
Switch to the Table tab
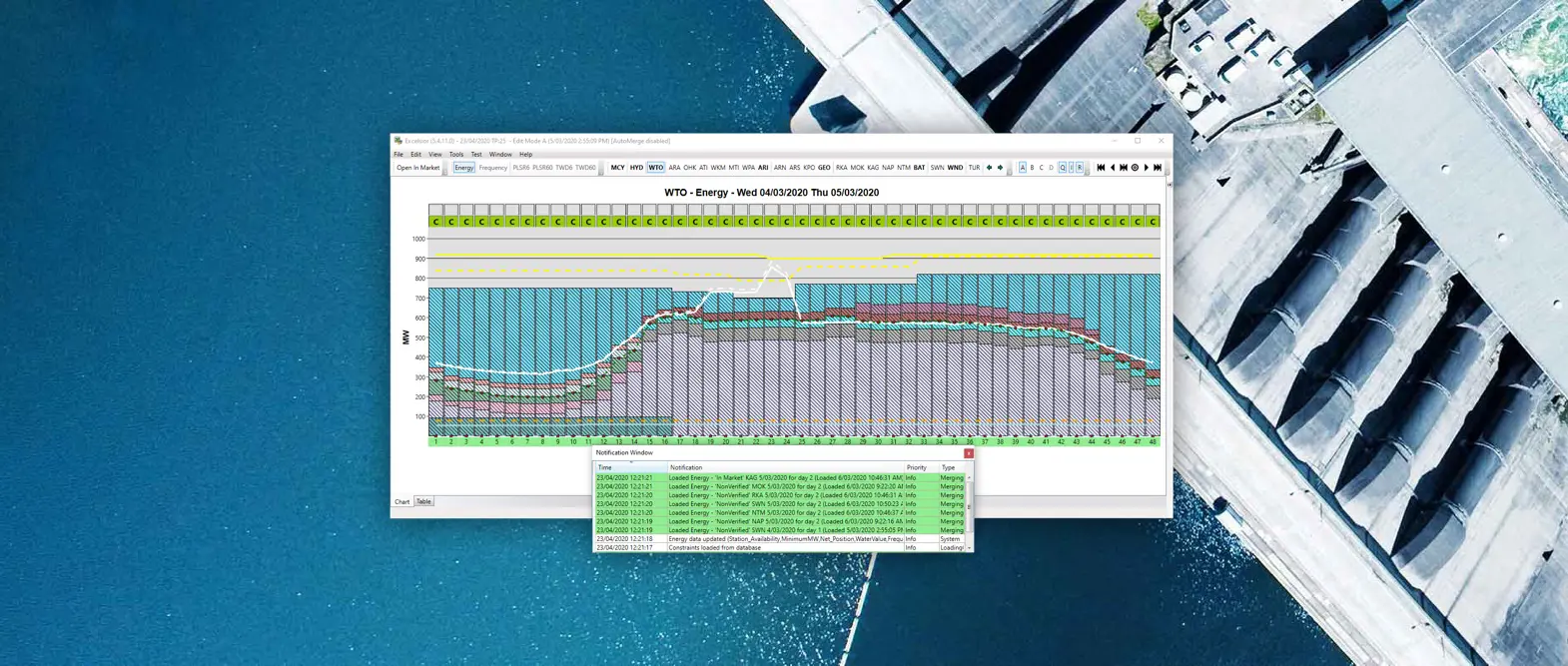pos(423,502)
